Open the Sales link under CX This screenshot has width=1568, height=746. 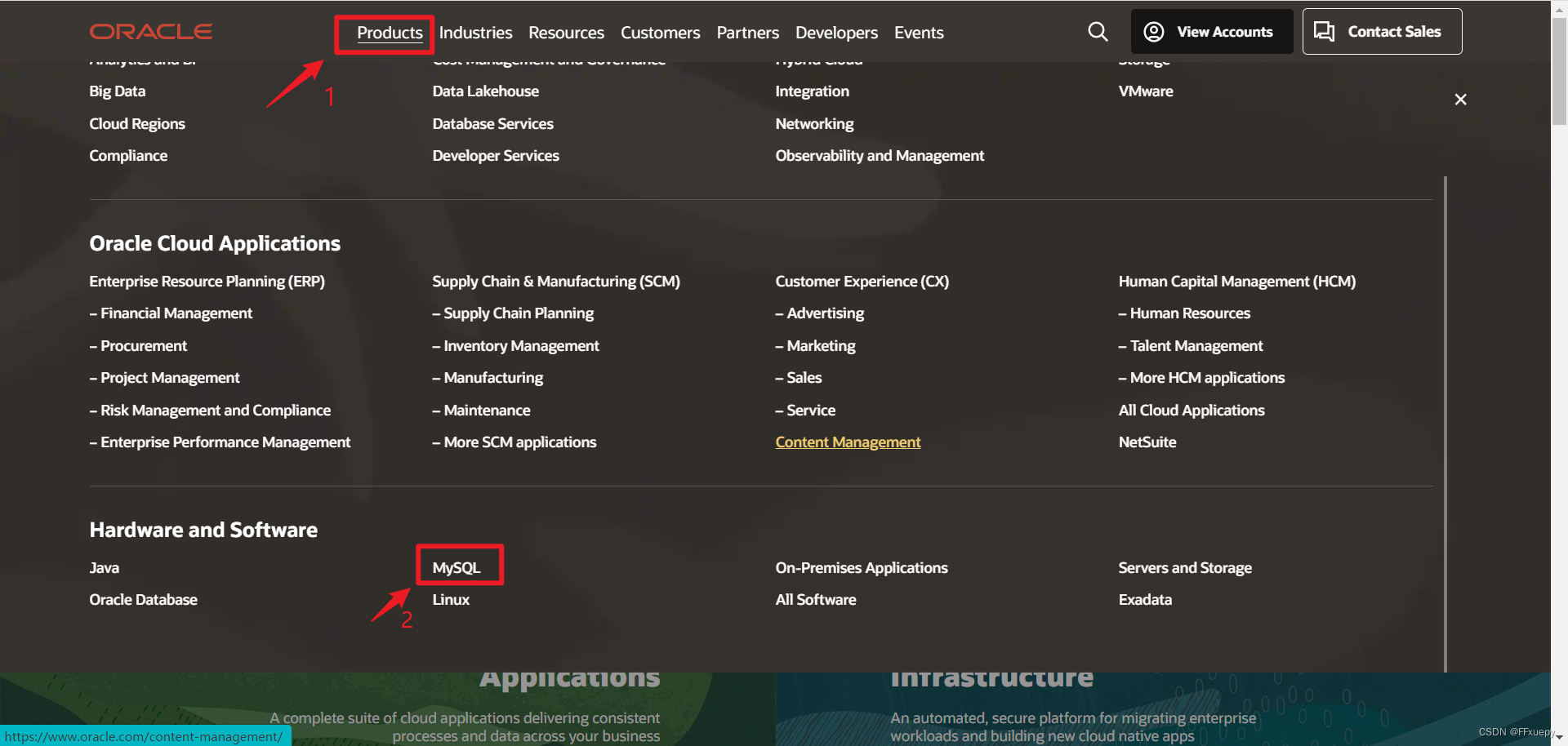pyautogui.click(x=799, y=378)
